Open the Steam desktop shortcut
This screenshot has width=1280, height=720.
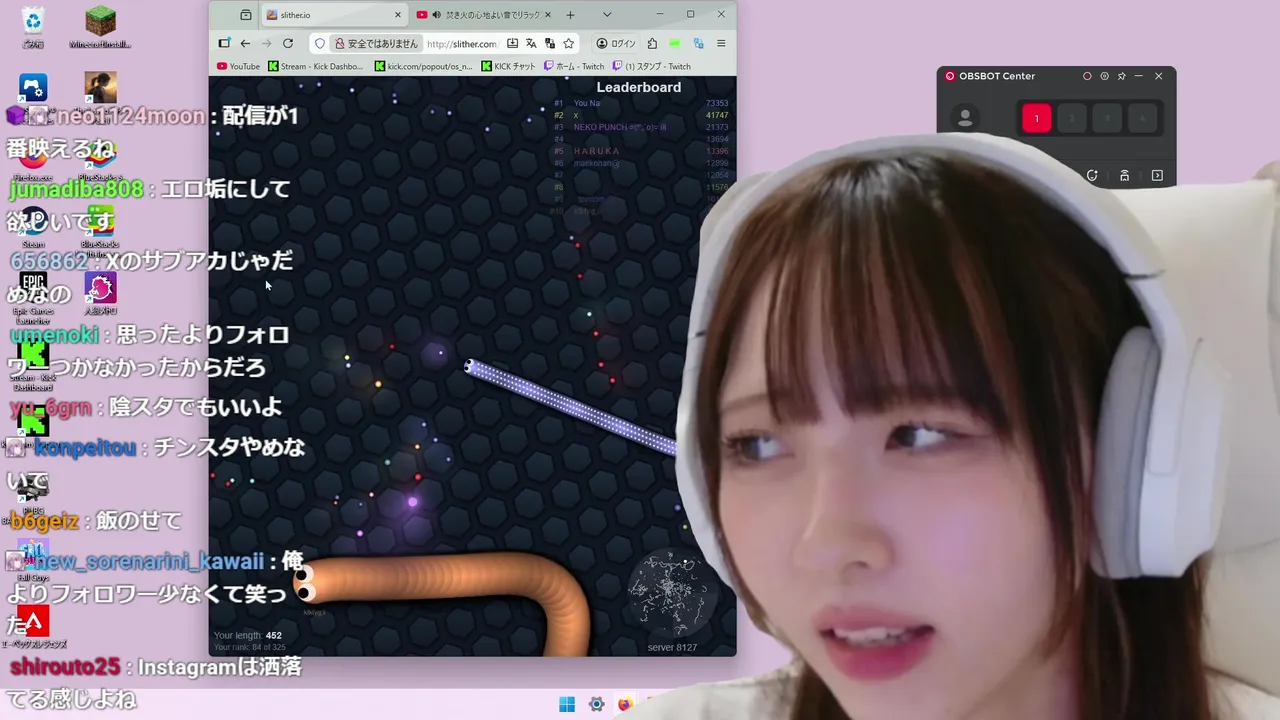33,226
